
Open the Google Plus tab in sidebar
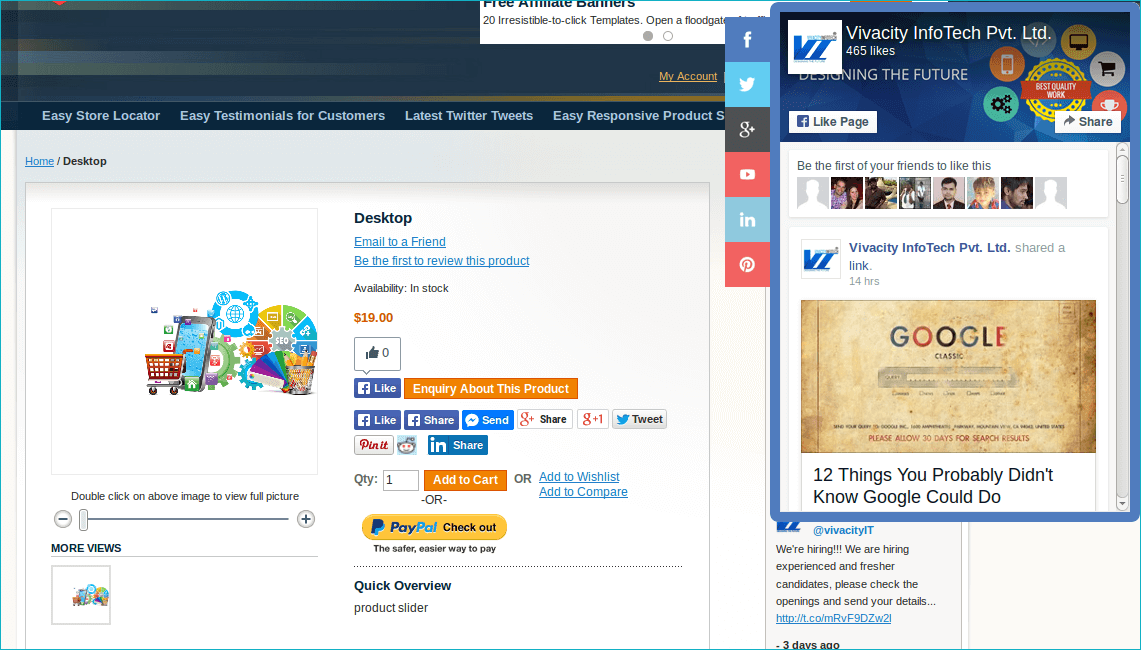747,130
